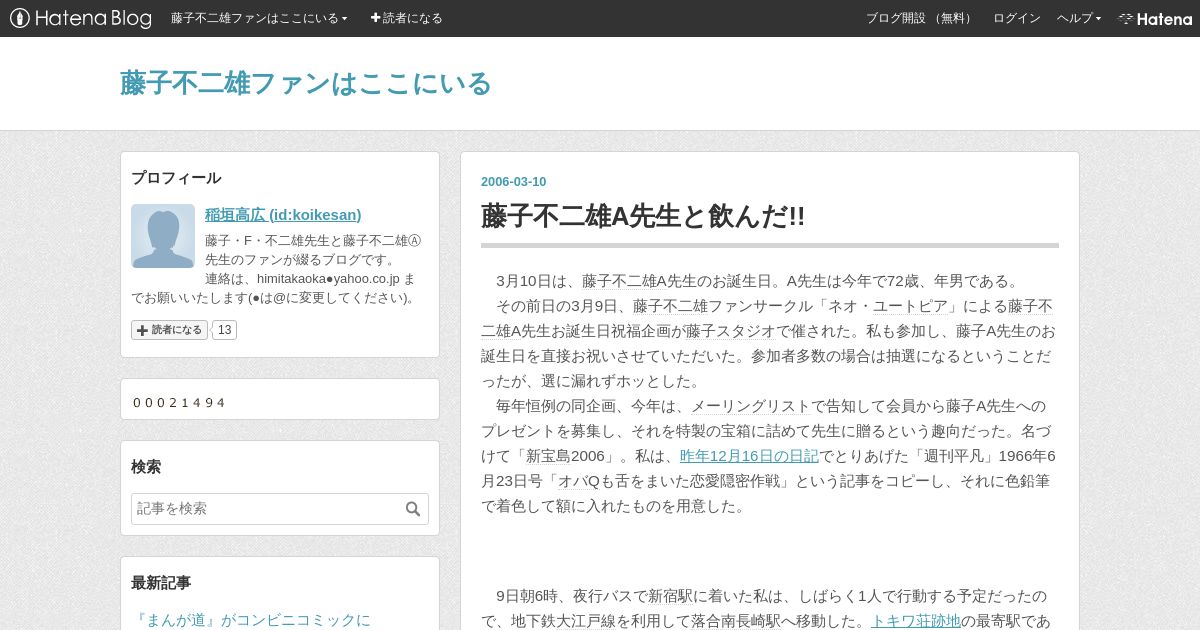Click the profile avatar image

(x=163, y=236)
